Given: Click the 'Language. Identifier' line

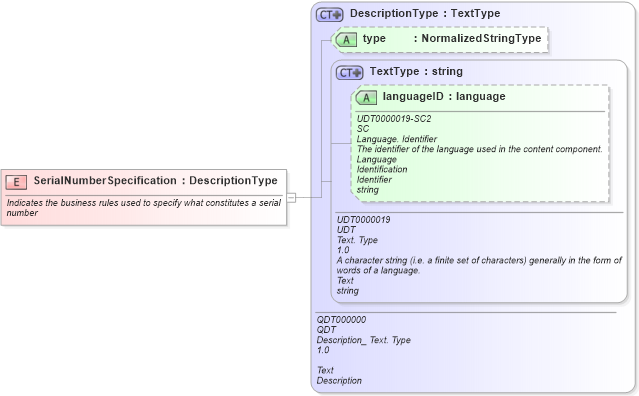Looking at the screenshot, I should (x=397, y=139).
